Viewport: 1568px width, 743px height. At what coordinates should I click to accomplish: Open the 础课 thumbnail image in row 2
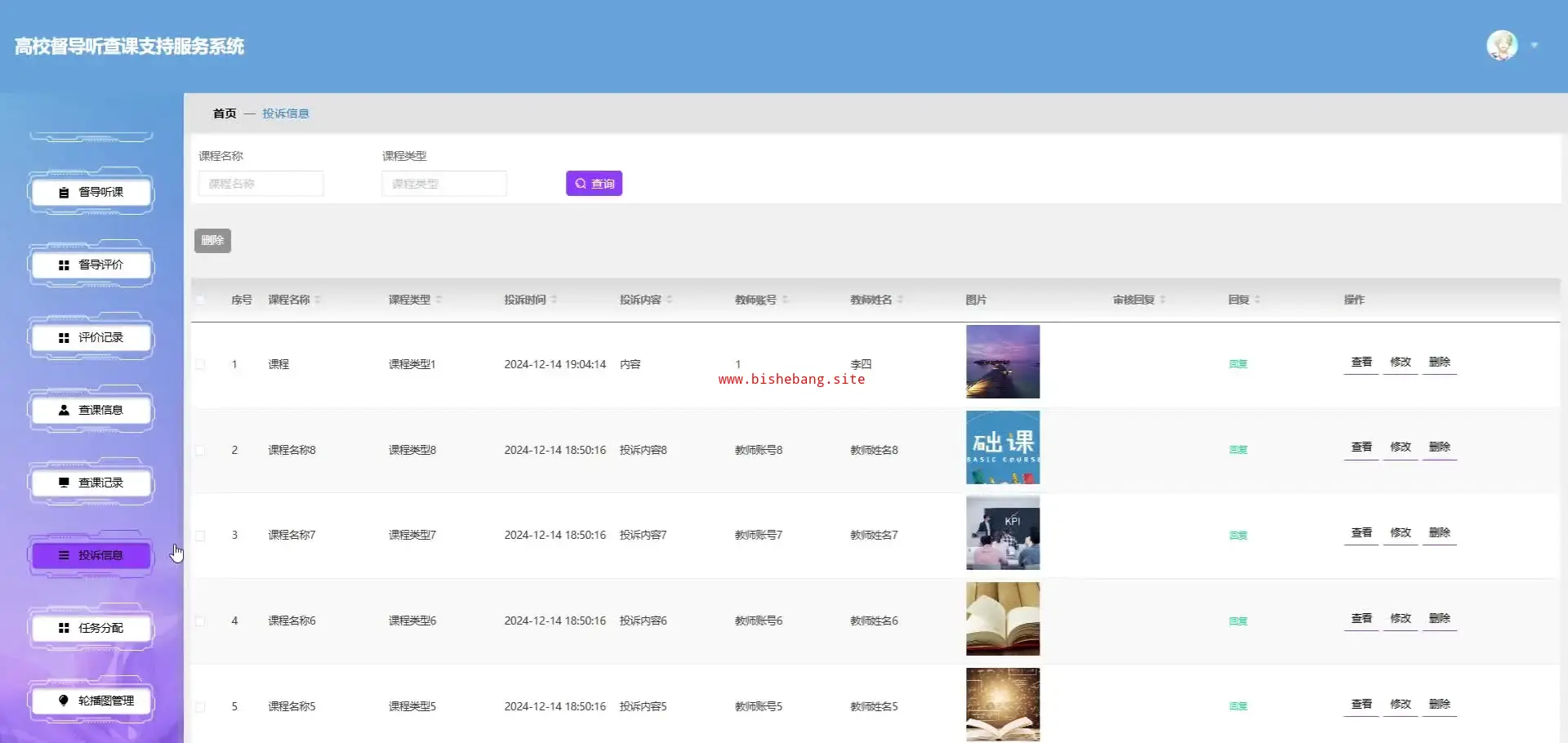[x=1002, y=447]
